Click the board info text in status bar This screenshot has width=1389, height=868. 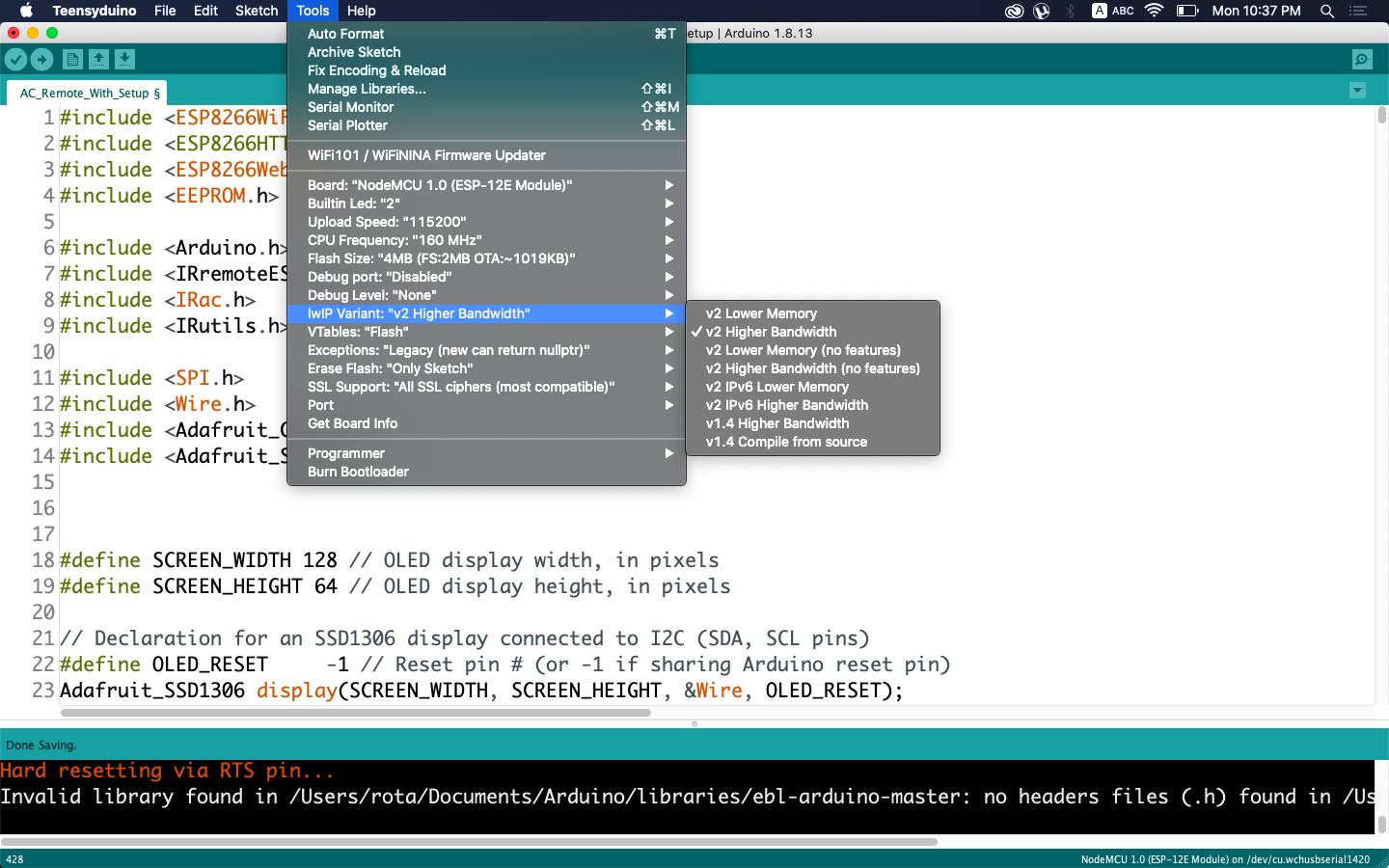tap(1225, 859)
